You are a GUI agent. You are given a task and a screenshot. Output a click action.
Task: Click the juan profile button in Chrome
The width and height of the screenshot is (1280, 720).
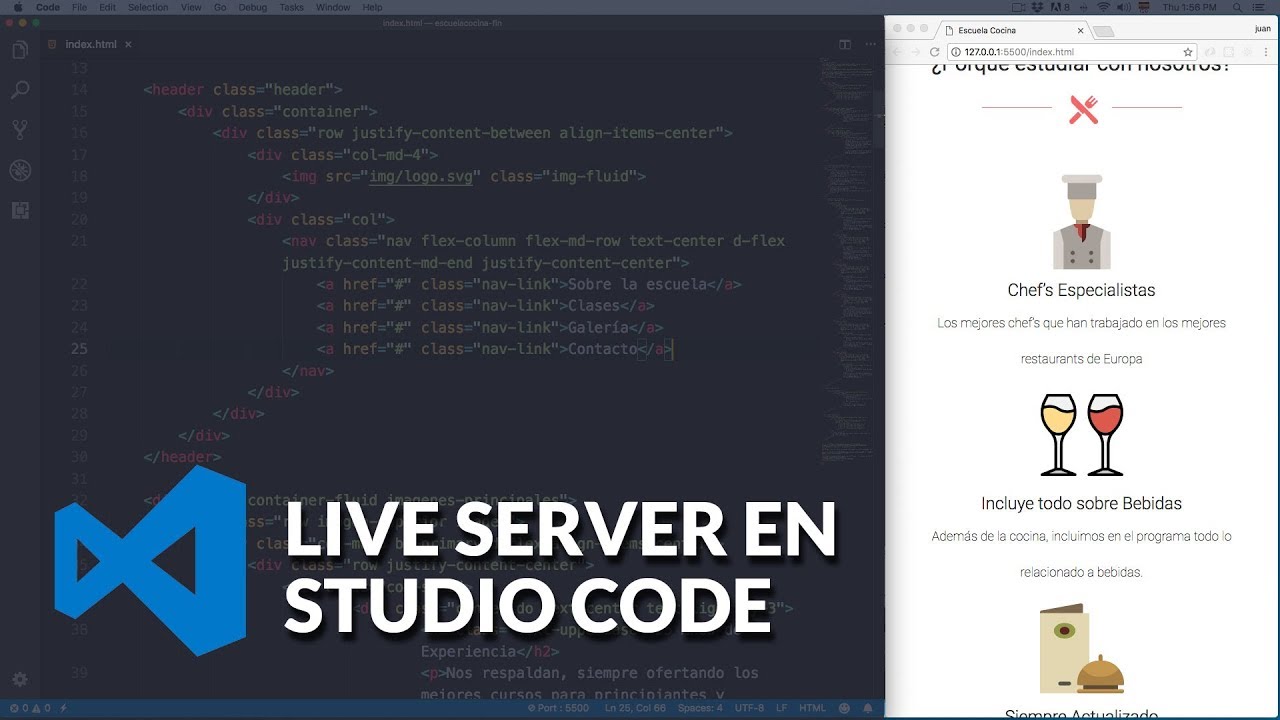[x=1262, y=29]
